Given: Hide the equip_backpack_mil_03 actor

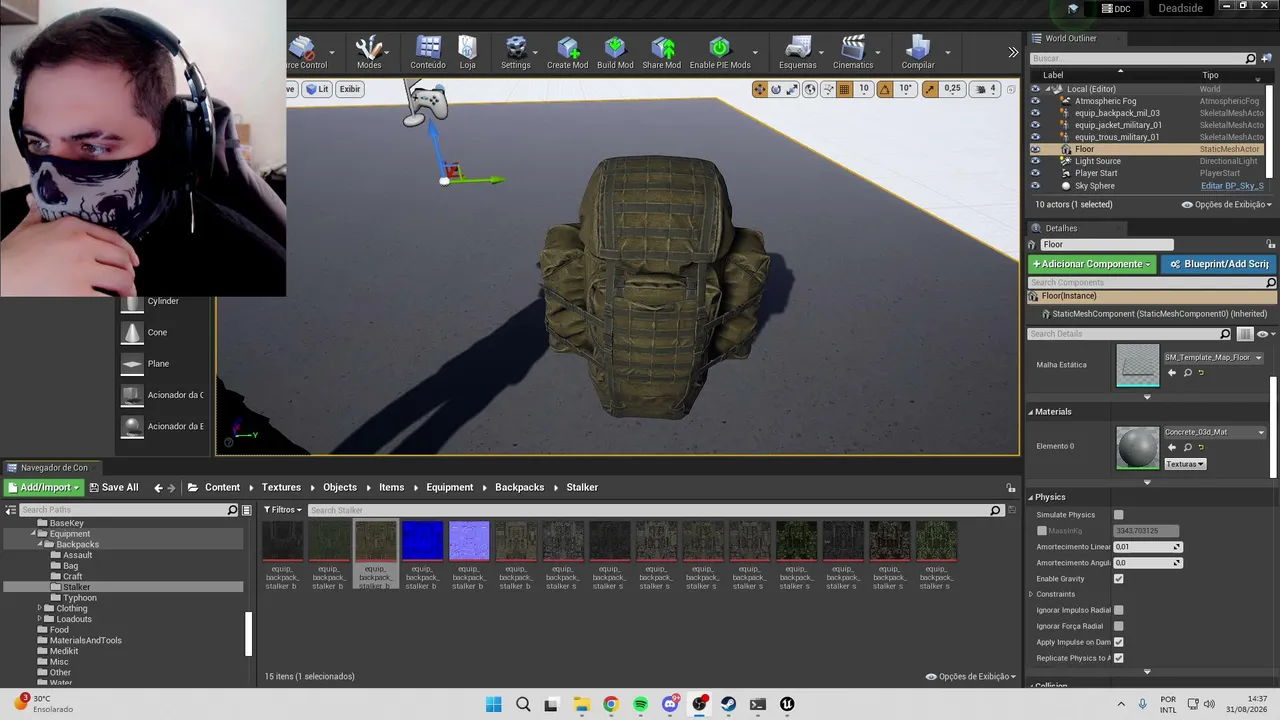Looking at the screenshot, I should [1035, 113].
